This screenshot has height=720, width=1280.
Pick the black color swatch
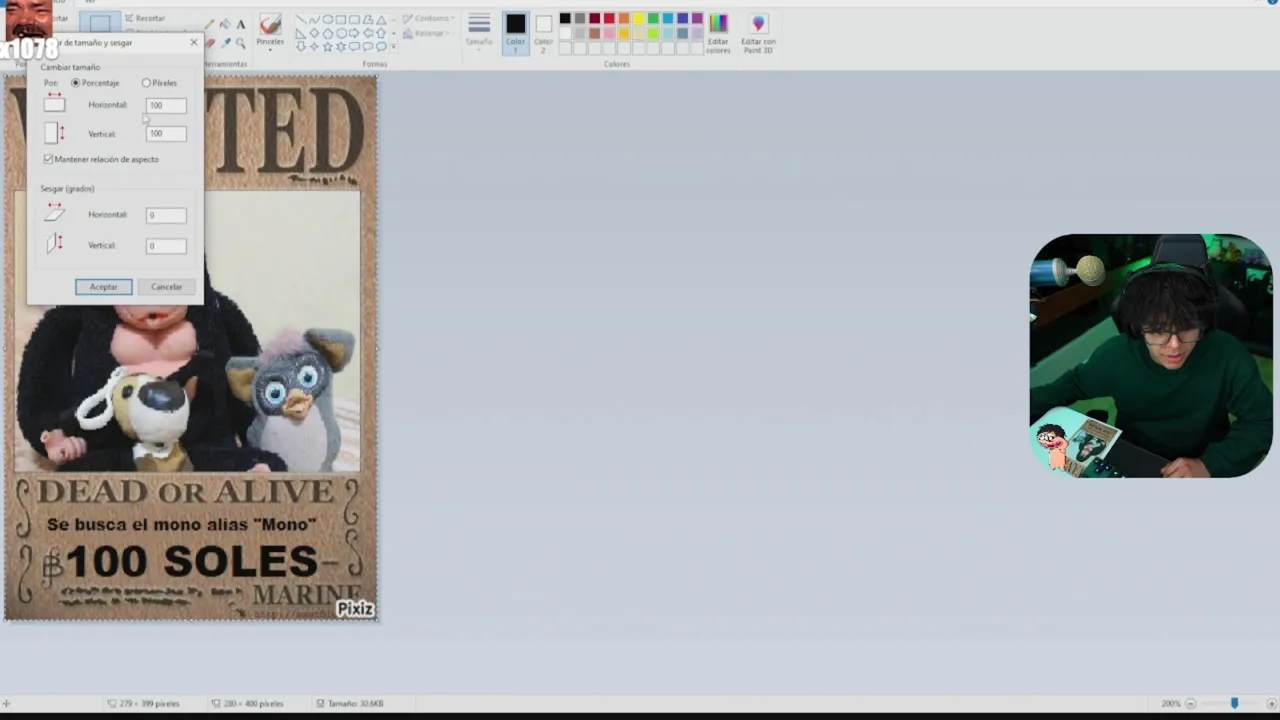(x=565, y=18)
